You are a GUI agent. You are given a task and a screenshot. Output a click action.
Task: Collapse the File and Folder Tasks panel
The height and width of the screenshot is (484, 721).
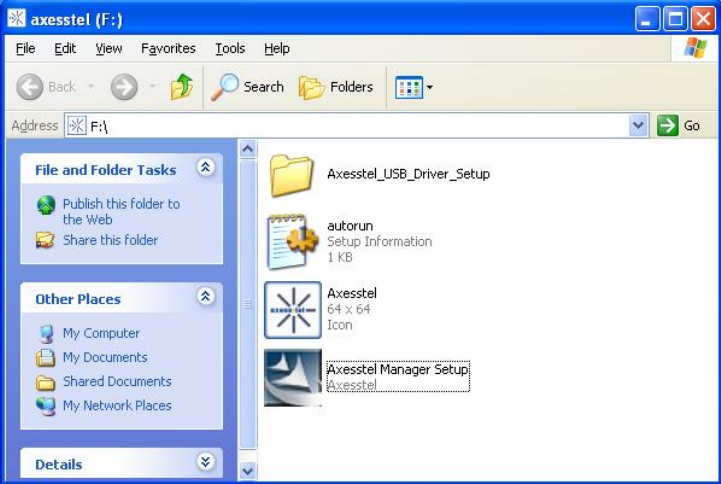(x=205, y=167)
